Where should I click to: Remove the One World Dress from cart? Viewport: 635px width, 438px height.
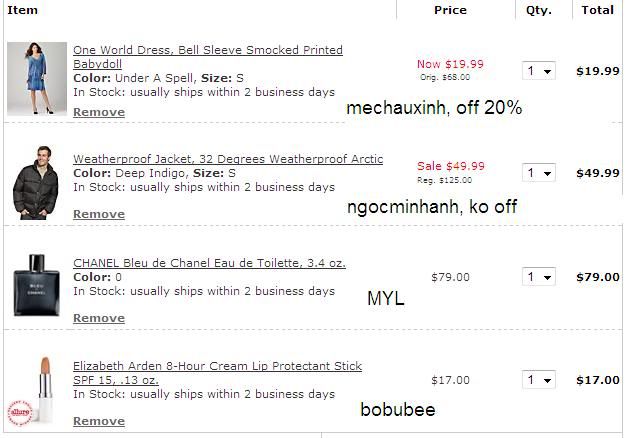(99, 112)
